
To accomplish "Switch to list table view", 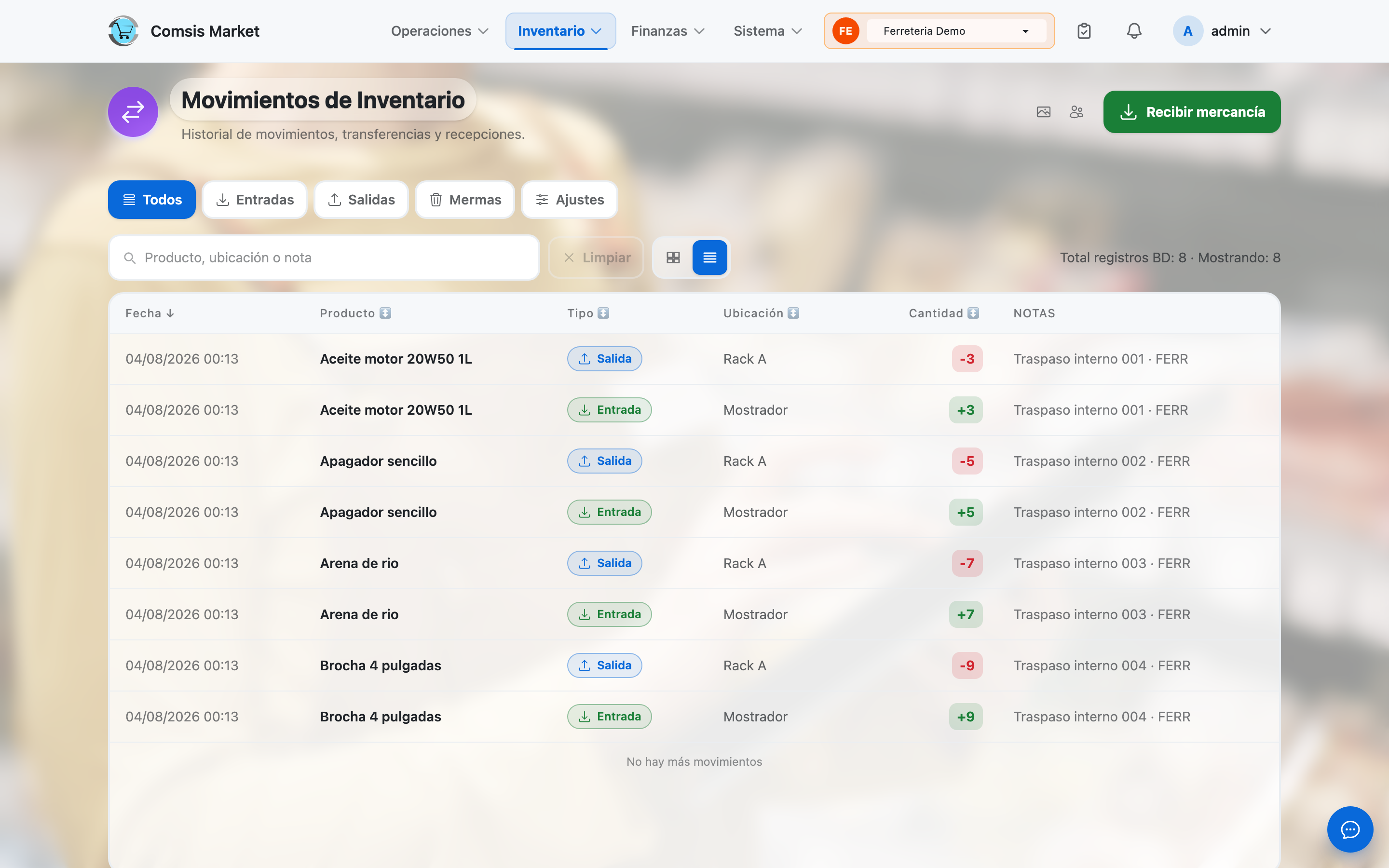I will click(x=709, y=258).
